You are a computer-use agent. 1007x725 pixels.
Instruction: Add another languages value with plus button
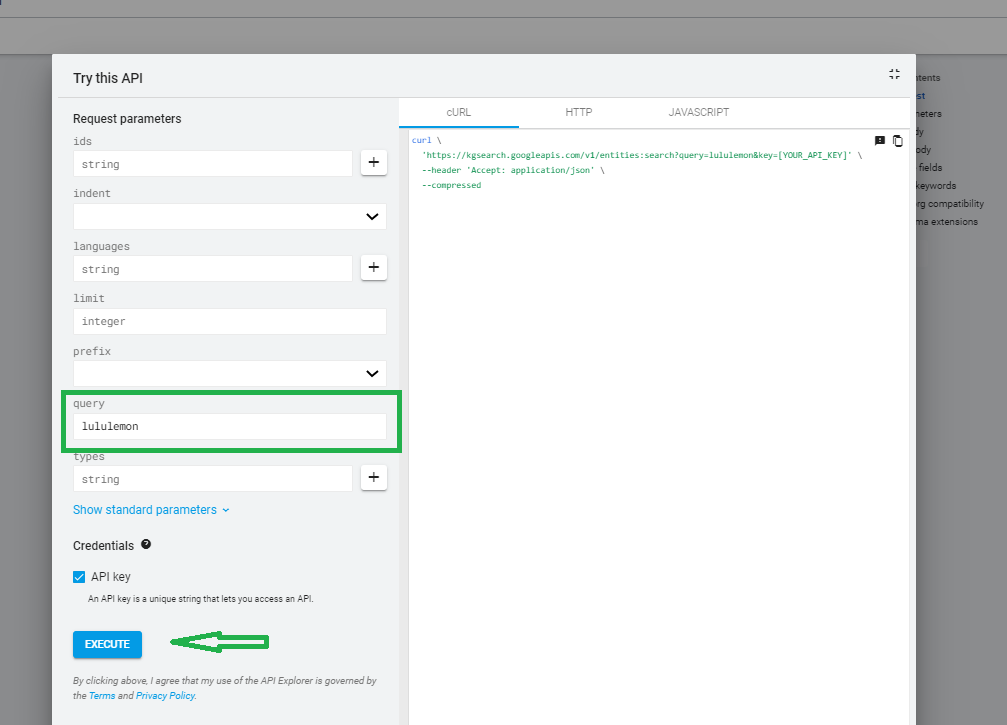(x=374, y=268)
